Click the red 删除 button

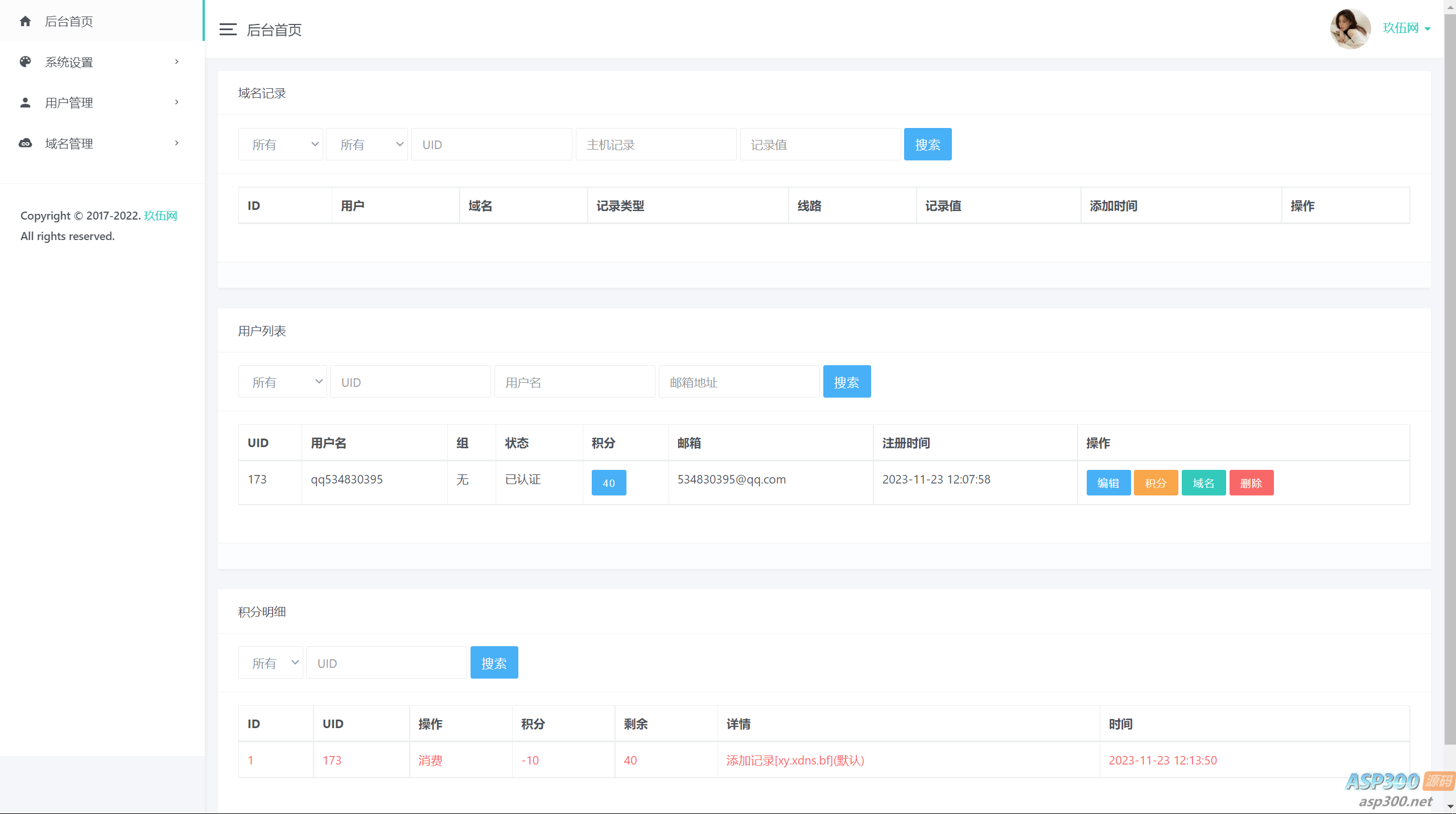tap(1251, 483)
